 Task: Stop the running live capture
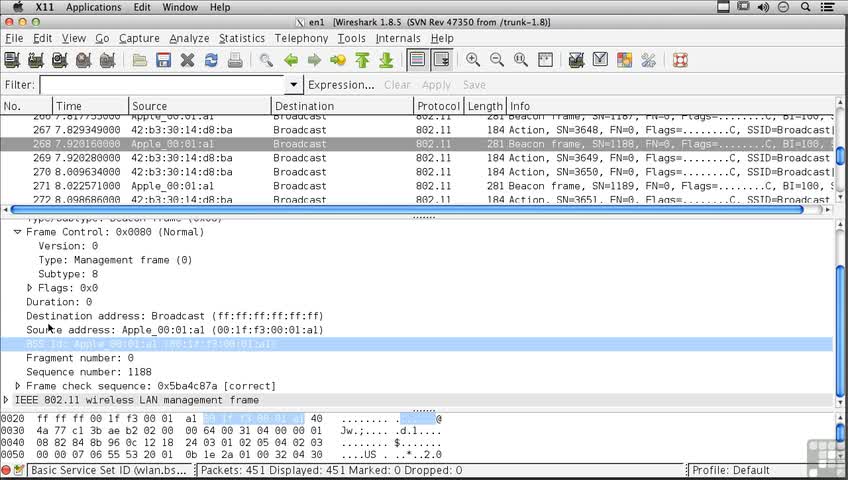83,60
